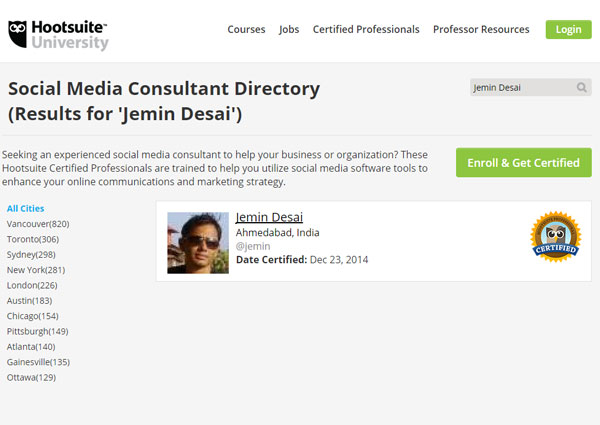Filter by Vancouver(820)
The image size is (600, 425).
point(38,224)
